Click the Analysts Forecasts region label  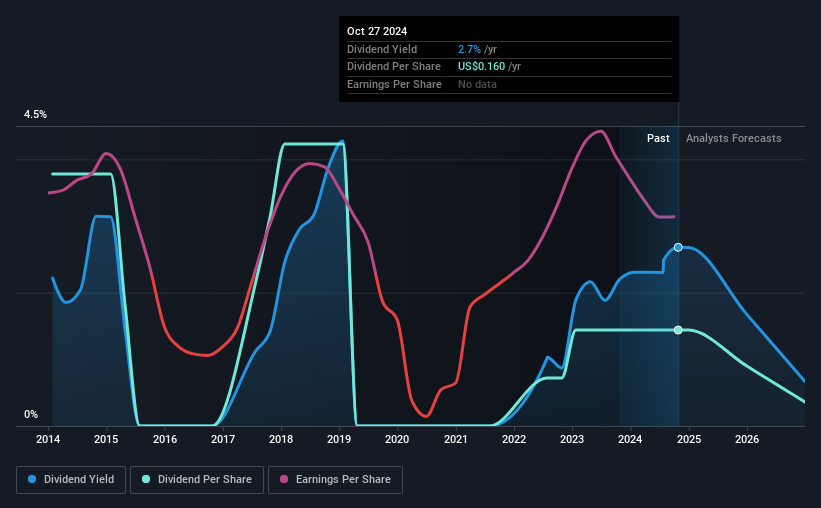point(734,138)
